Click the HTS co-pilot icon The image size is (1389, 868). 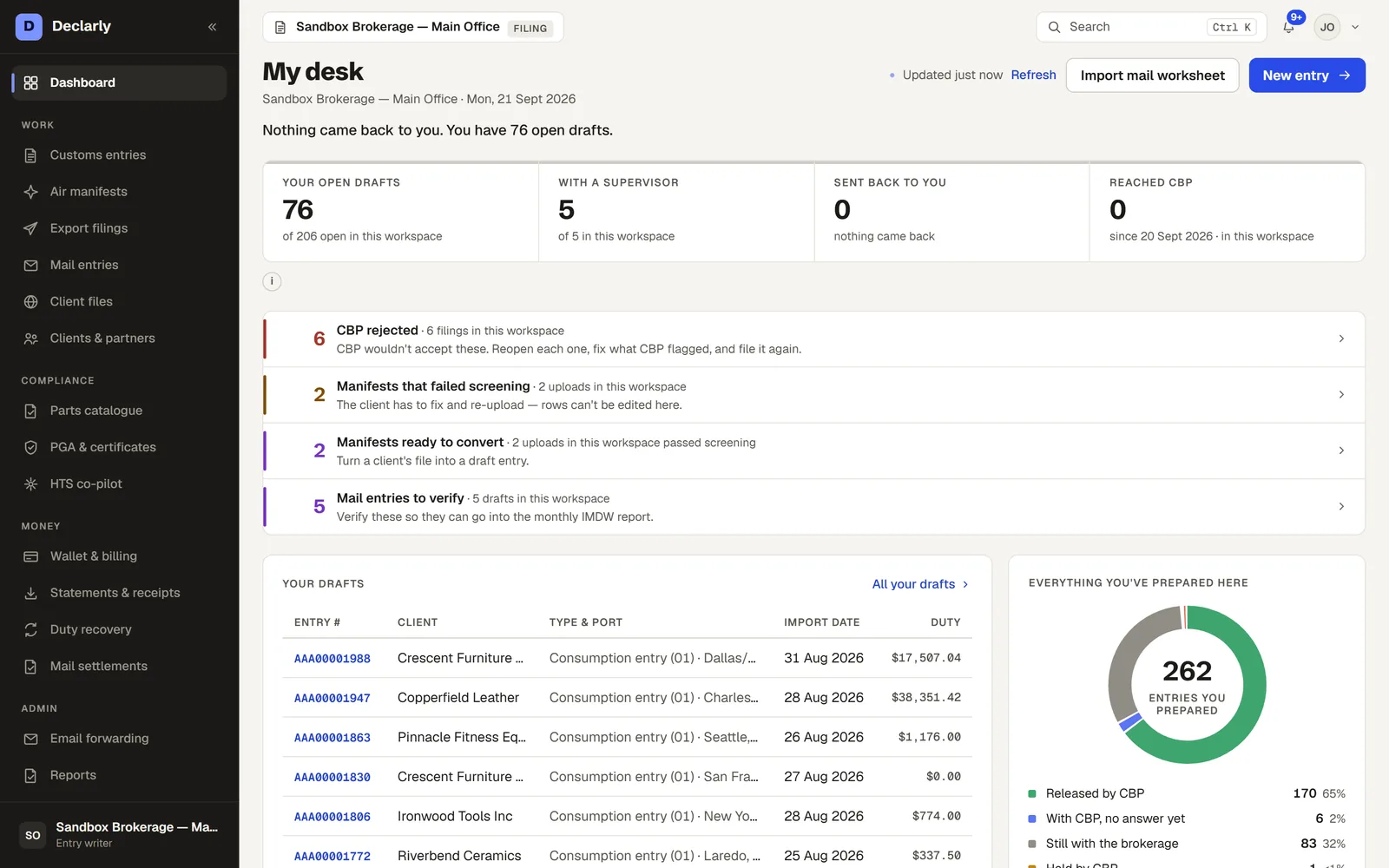[30, 483]
